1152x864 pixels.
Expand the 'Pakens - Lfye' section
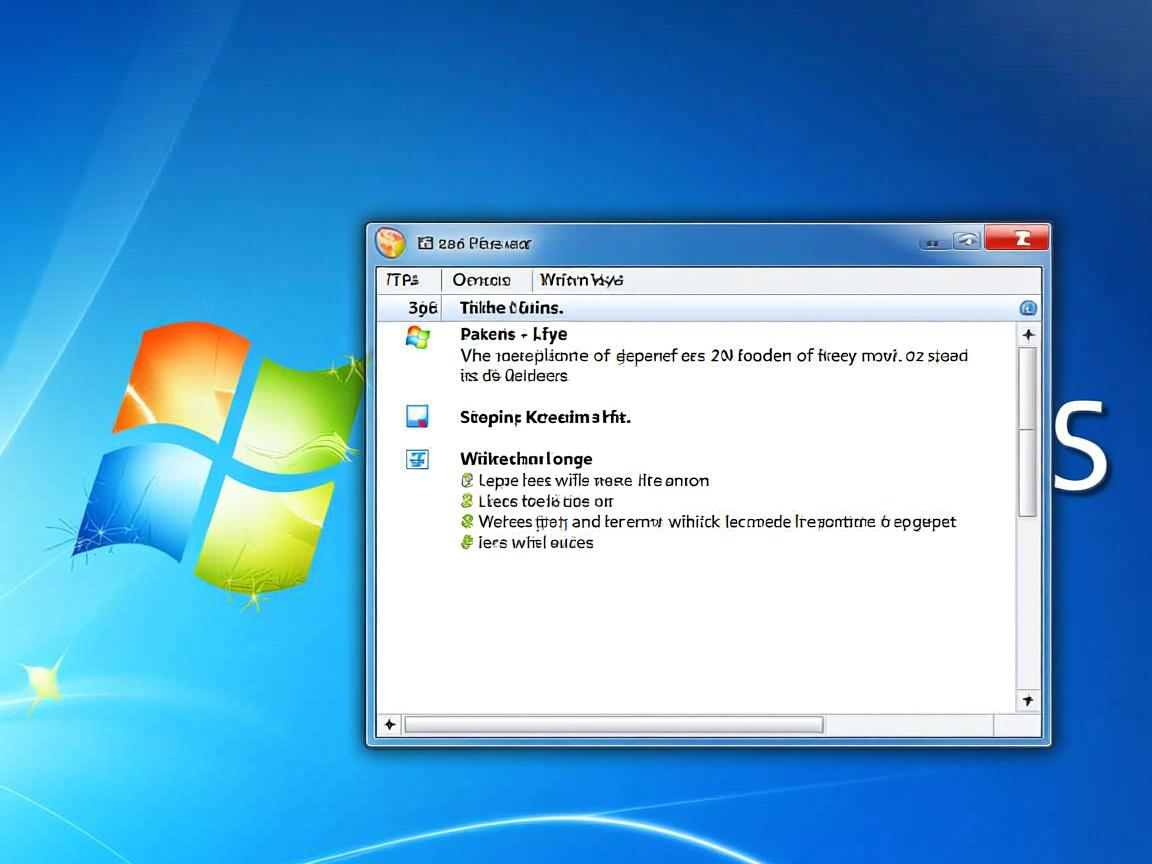click(x=513, y=334)
